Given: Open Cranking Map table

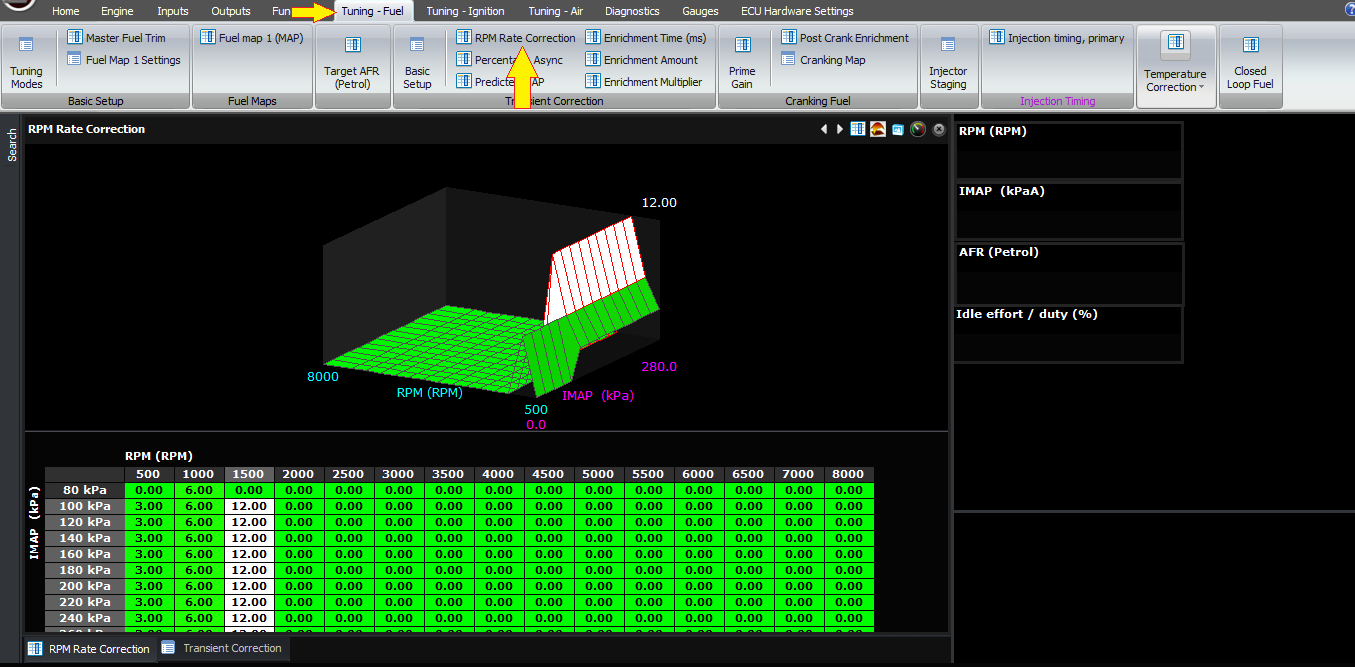Looking at the screenshot, I should point(823,60).
